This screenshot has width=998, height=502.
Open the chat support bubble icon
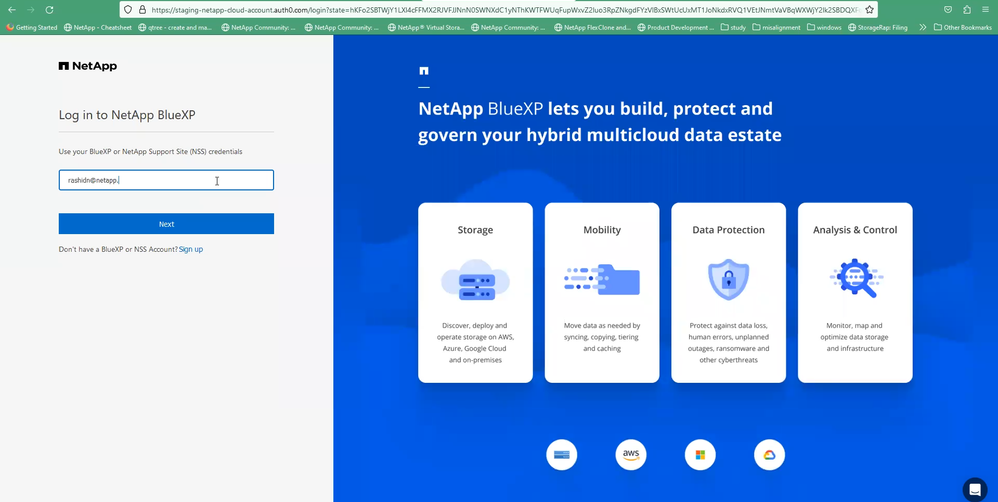[974, 489]
